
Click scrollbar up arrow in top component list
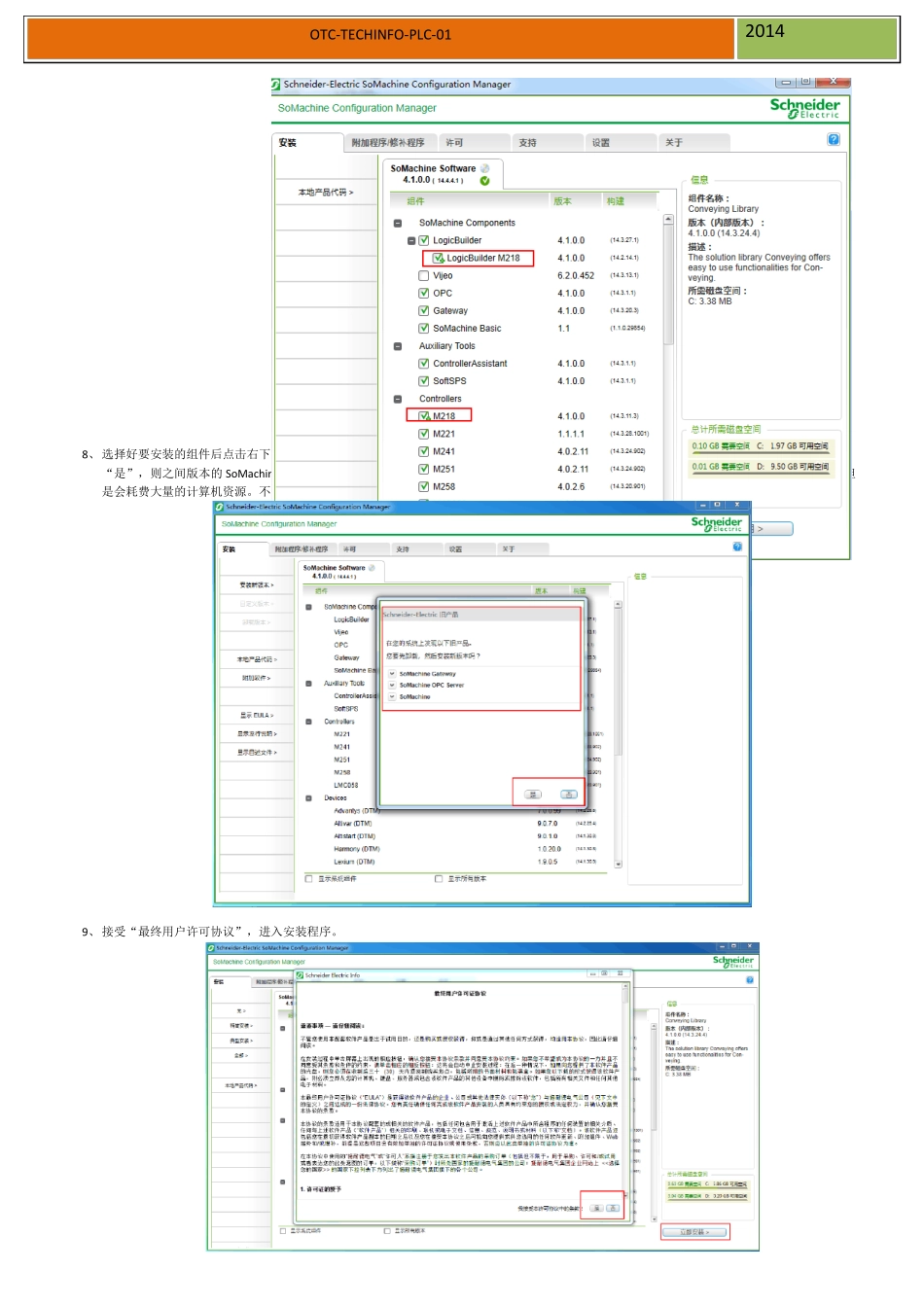click(x=668, y=220)
